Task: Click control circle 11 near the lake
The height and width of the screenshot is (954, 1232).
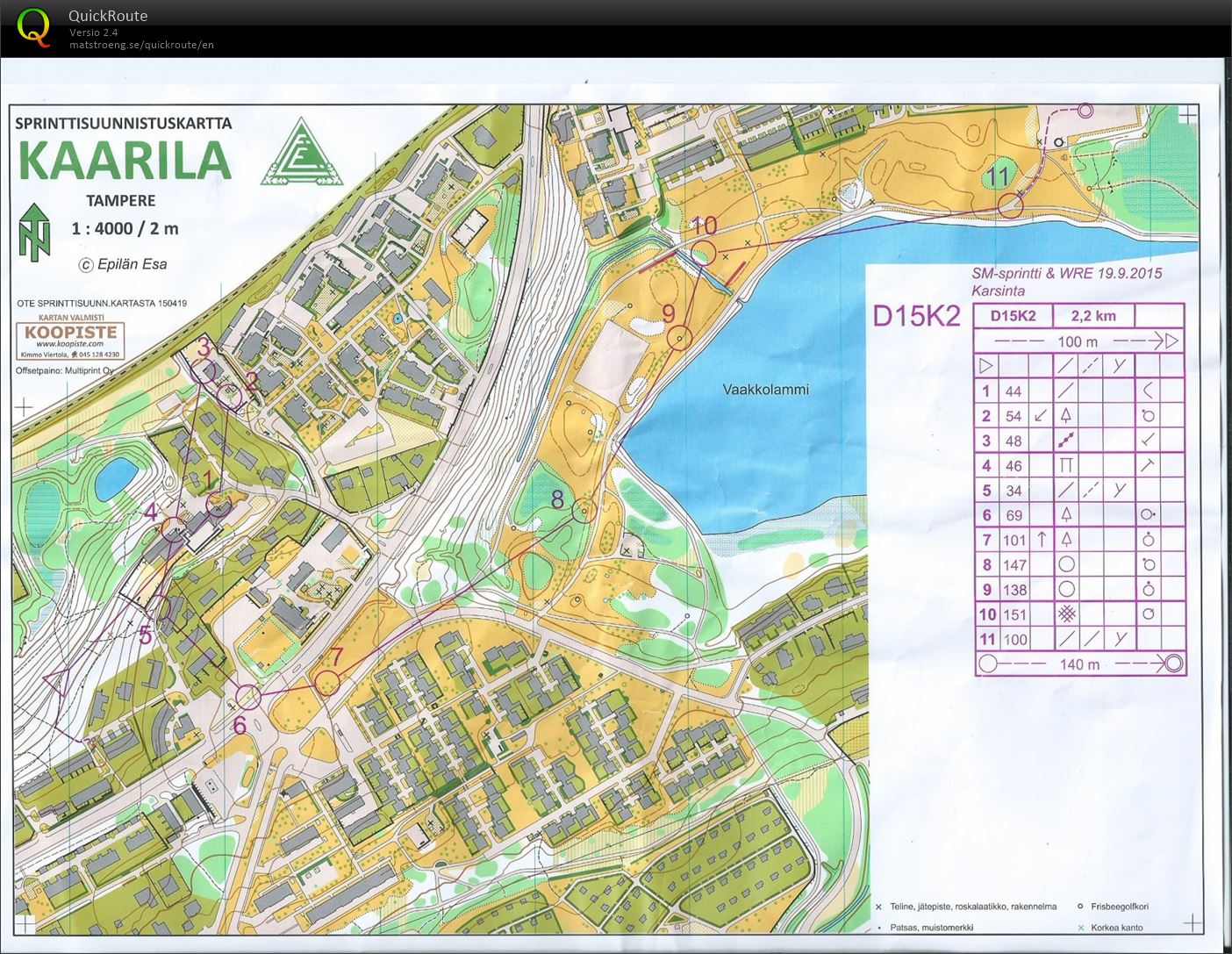Action: pos(1012,205)
